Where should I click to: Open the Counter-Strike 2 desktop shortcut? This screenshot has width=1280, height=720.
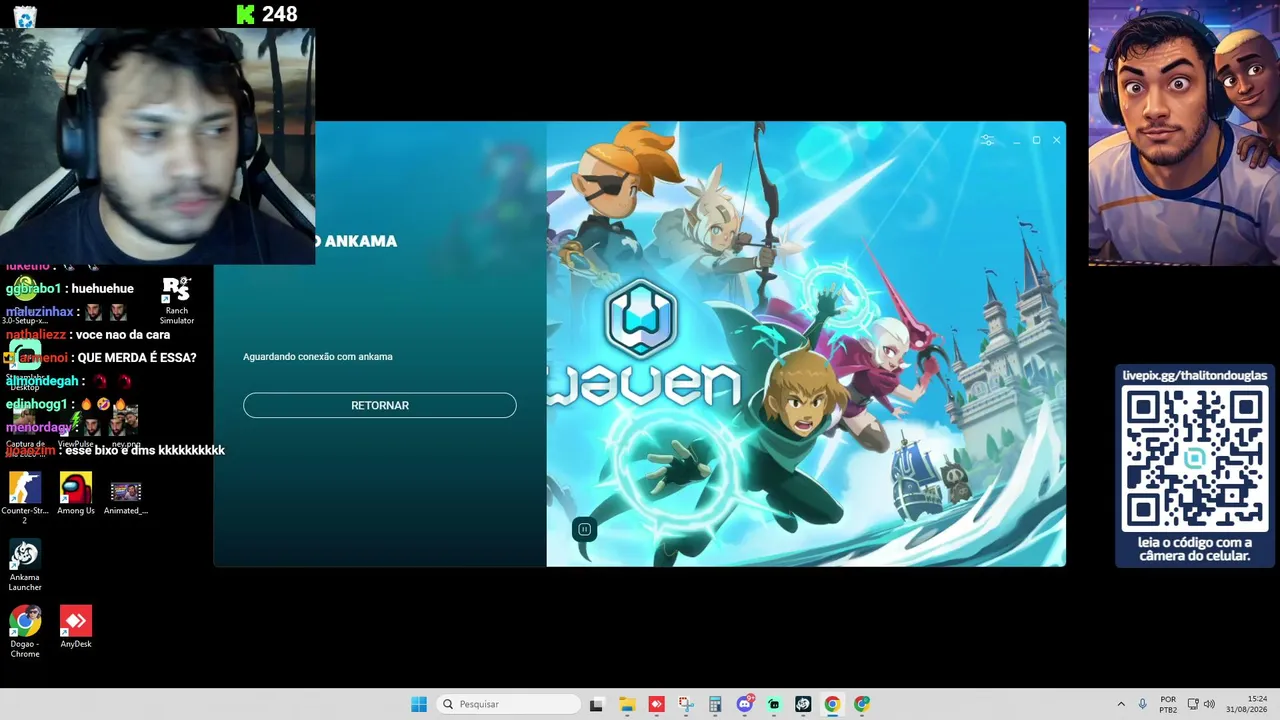[x=25, y=498]
